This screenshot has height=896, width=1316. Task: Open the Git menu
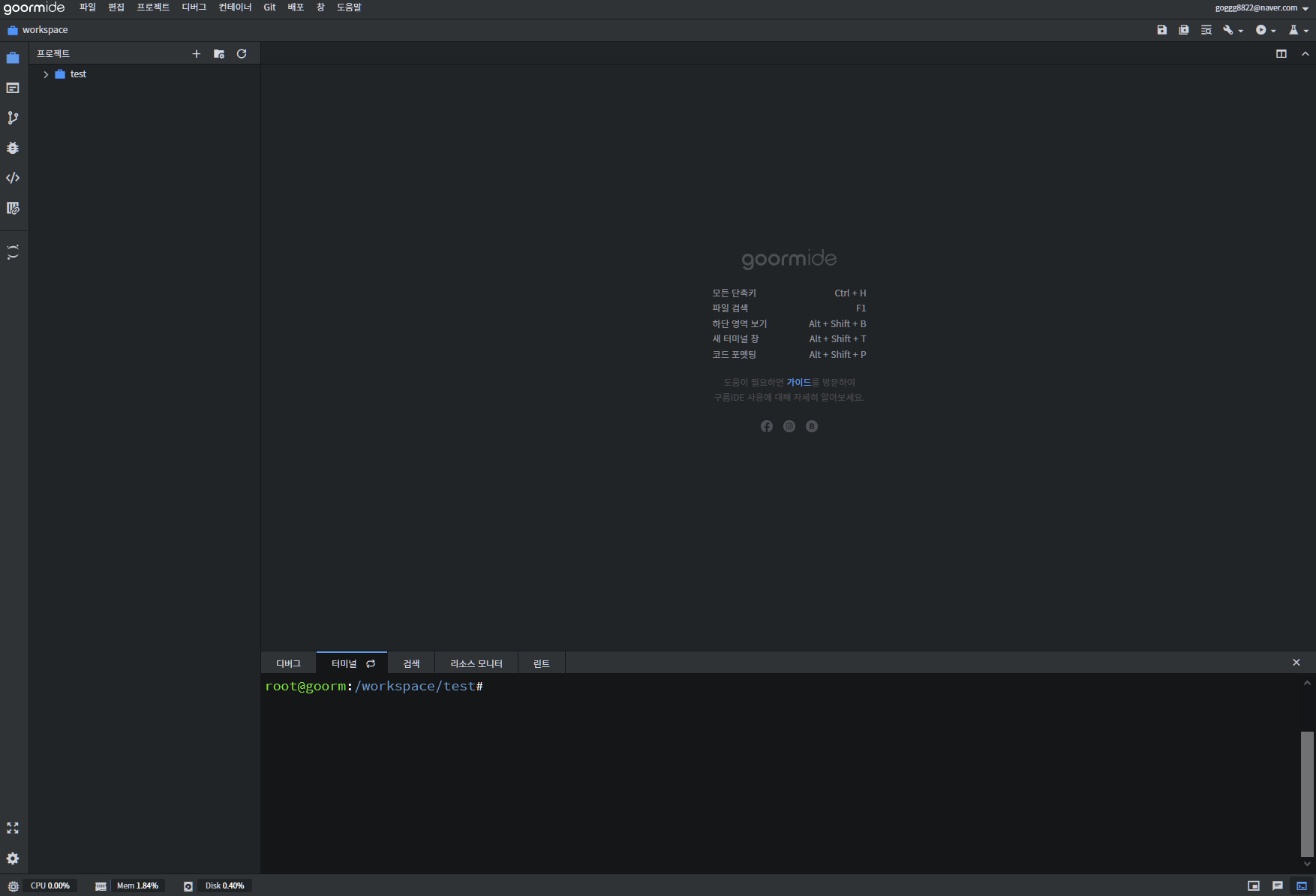pyautogui.click(x=270, y=8)
